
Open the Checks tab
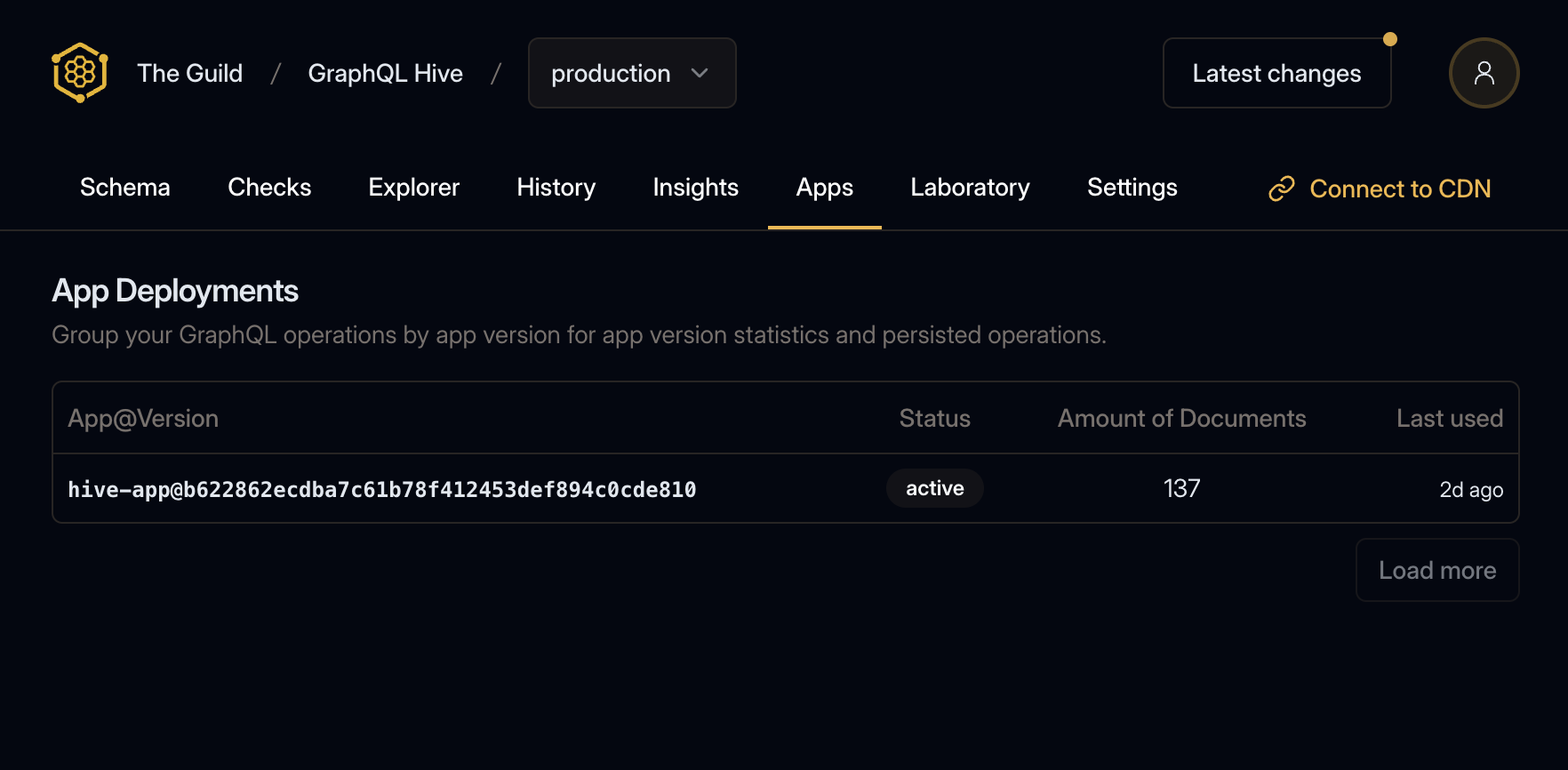[269, 188]
